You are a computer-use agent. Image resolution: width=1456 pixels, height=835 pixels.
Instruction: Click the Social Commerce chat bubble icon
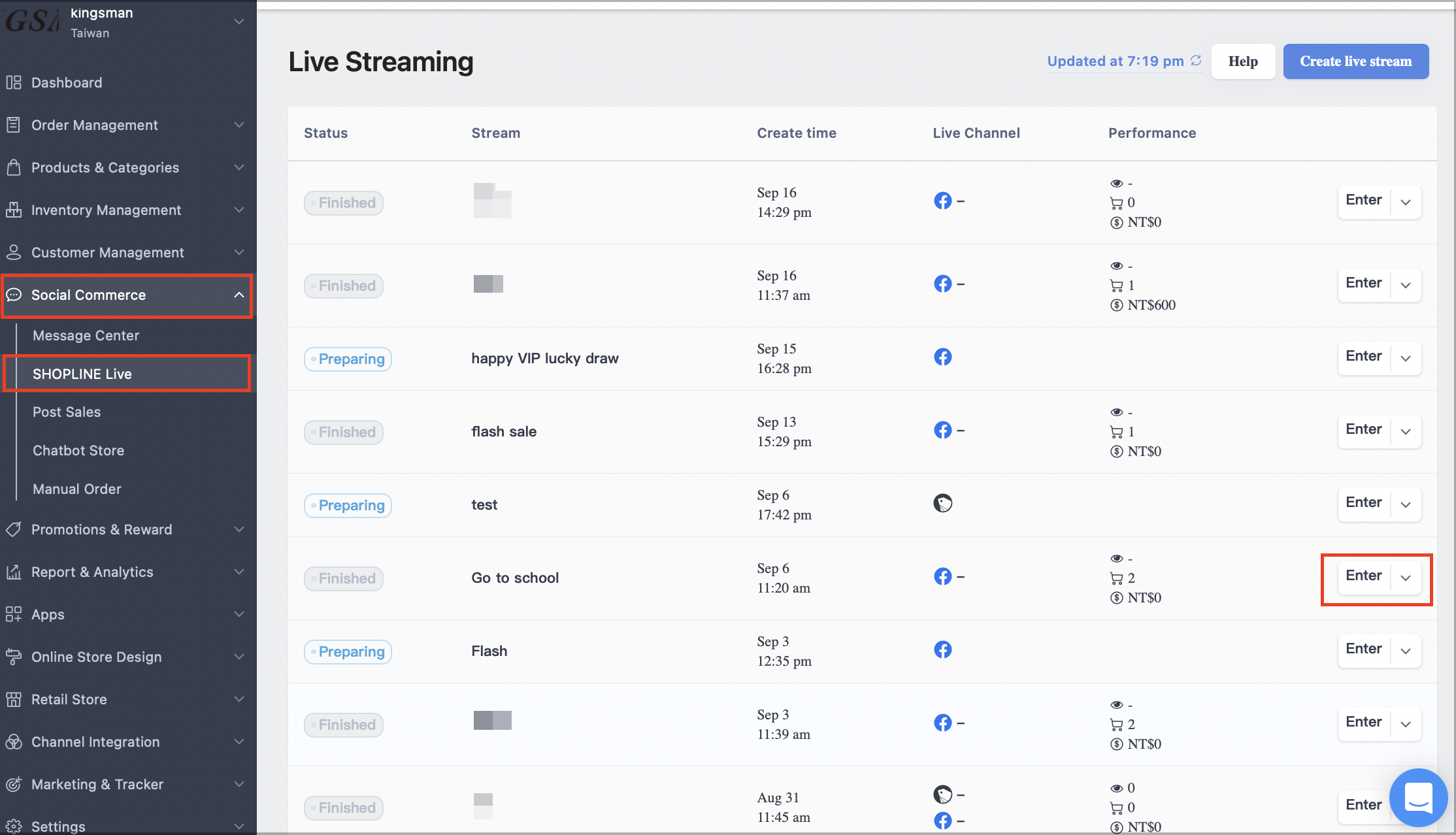point(14,295)
